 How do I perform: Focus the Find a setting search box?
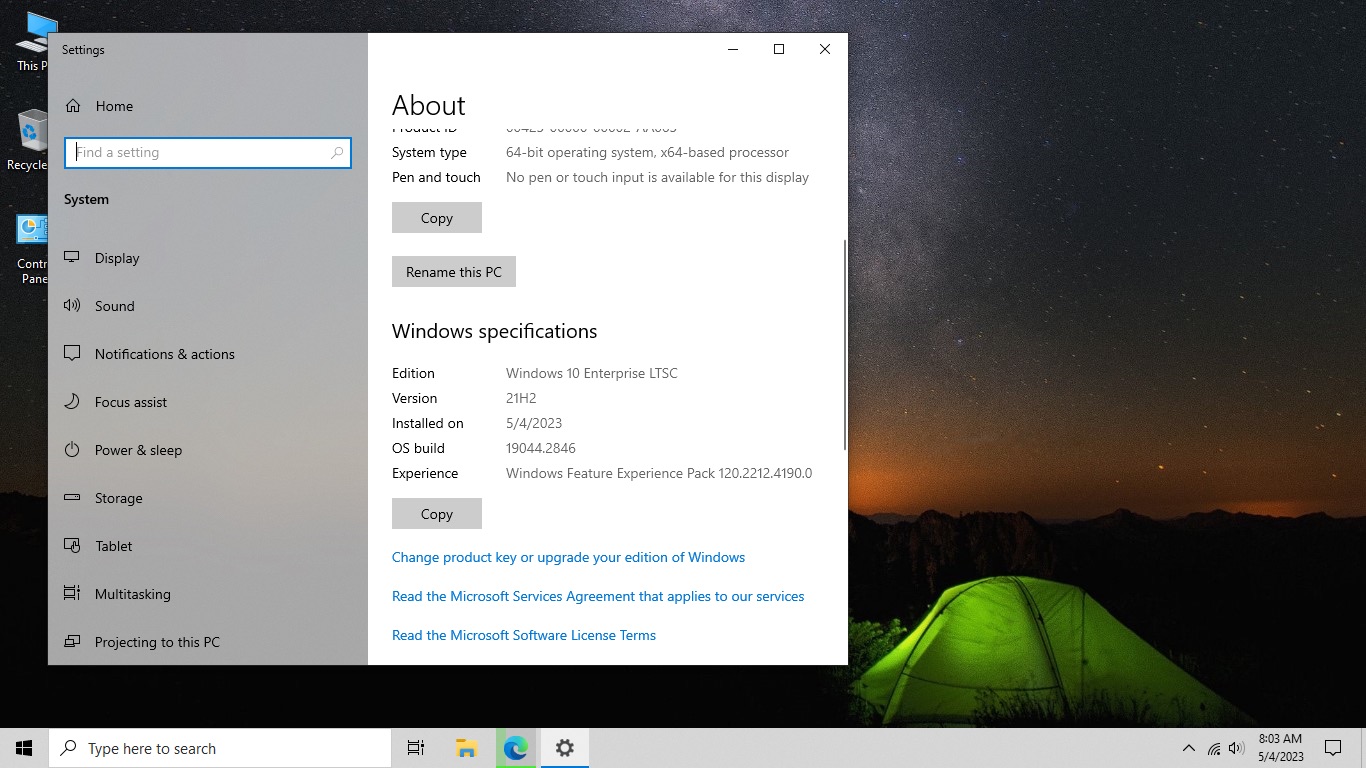208,153
